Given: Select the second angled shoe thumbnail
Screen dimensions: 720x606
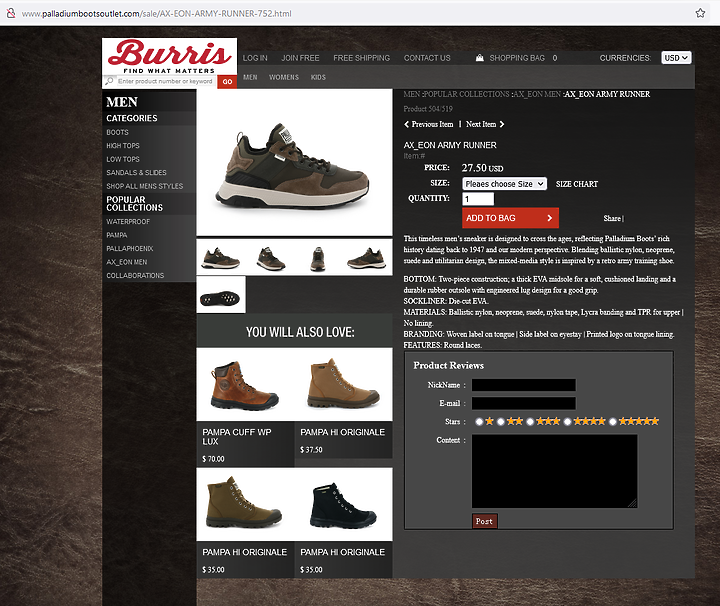Looking at the screenshot, I should (270, 258).
